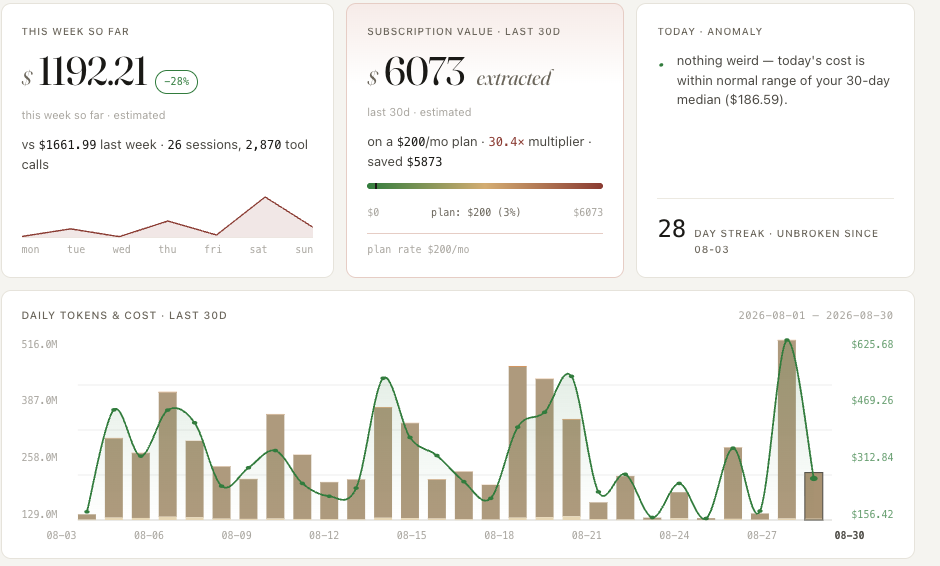Click SUBSCRIPTION VALUE · LAST 30D heading
The image size is (940, 566).
click(463, 31)
